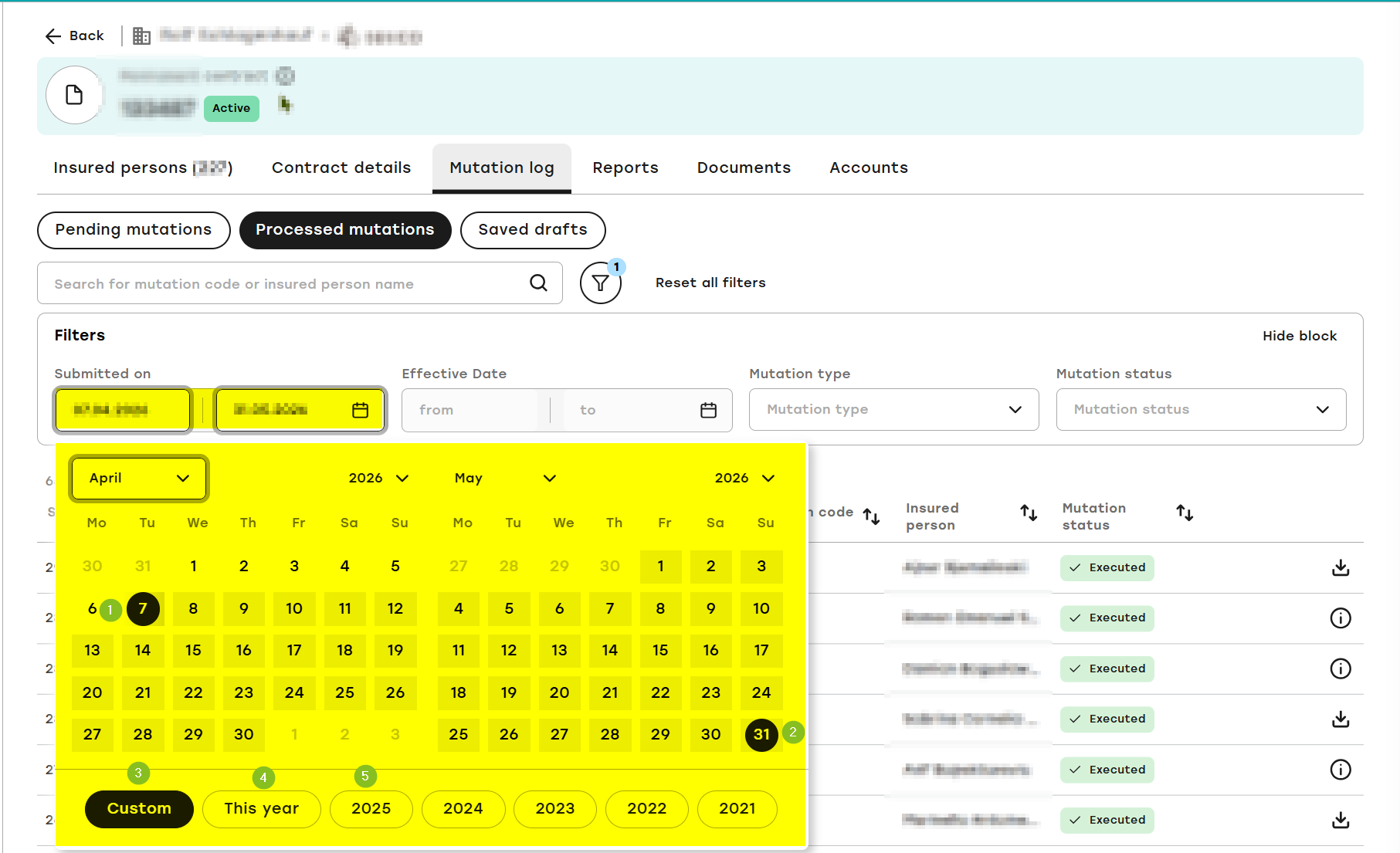Pick April 6 in the calendar
1400x853 pixels.
pos(92,609)
